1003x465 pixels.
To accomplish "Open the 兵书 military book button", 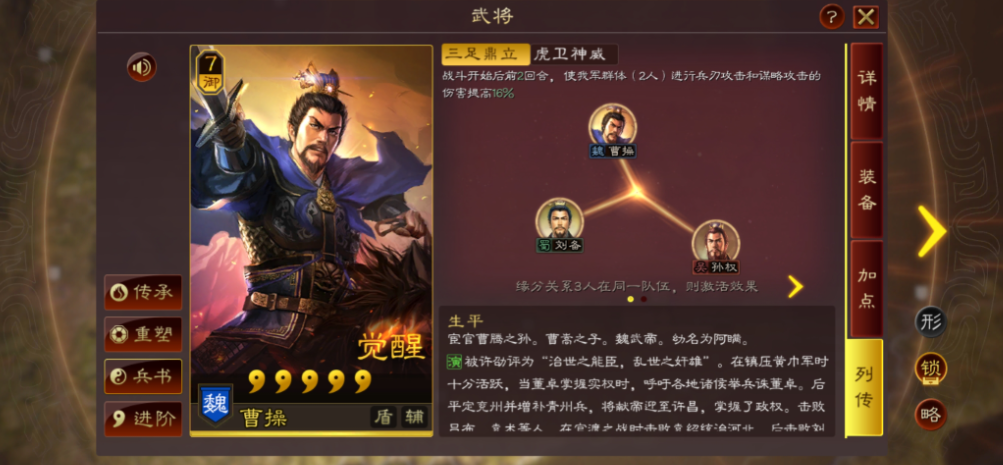I will pos(143,377).
